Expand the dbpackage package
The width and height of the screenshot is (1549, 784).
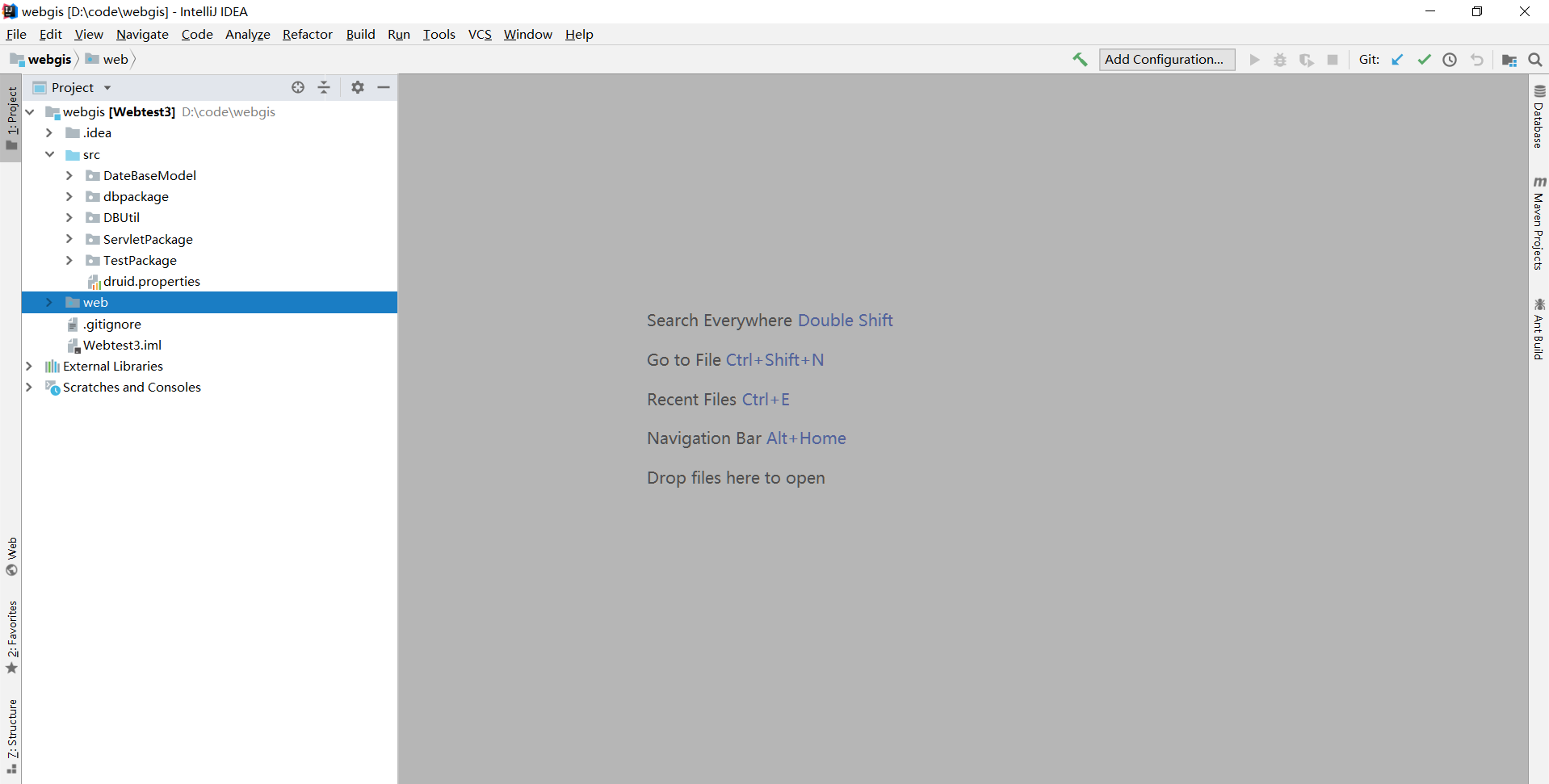pos(69,197)
